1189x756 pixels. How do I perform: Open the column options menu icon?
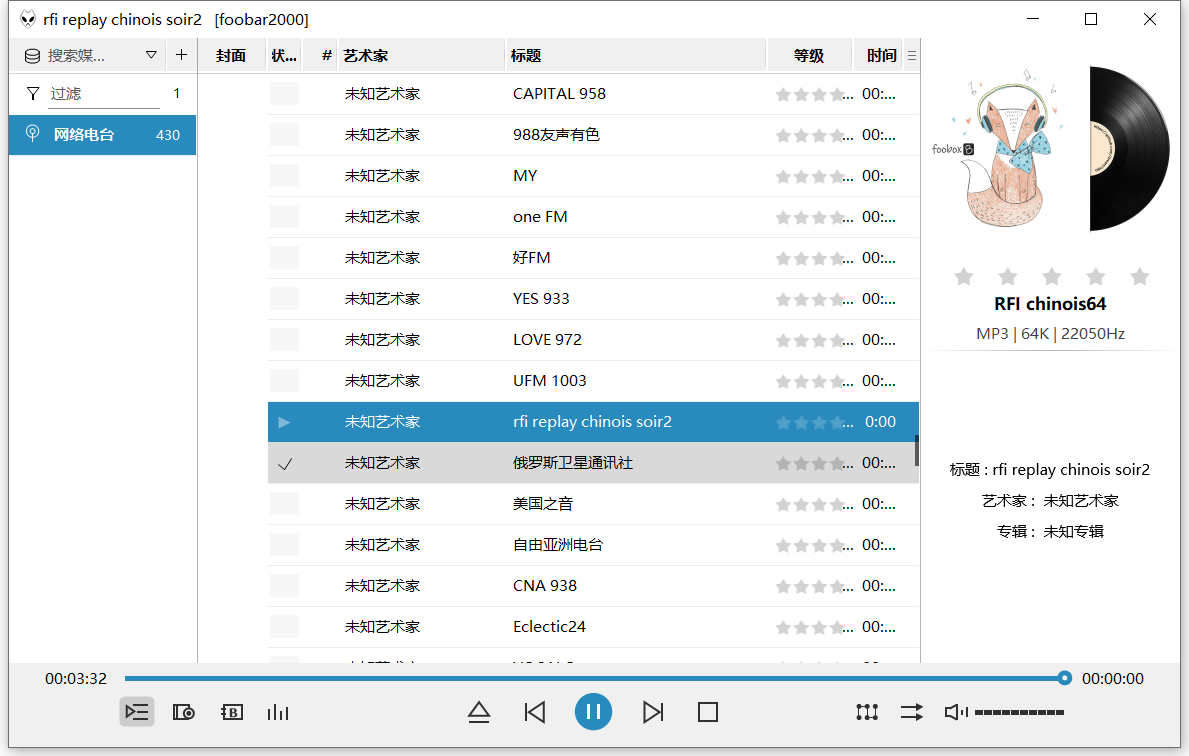pos(911,56)
